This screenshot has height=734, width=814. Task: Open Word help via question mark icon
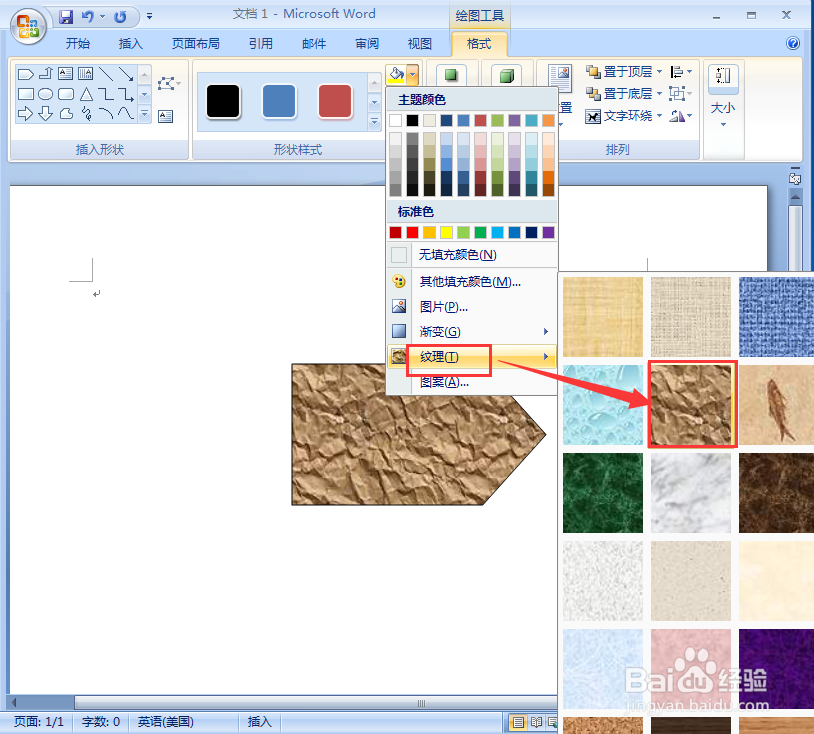[793, 43]
